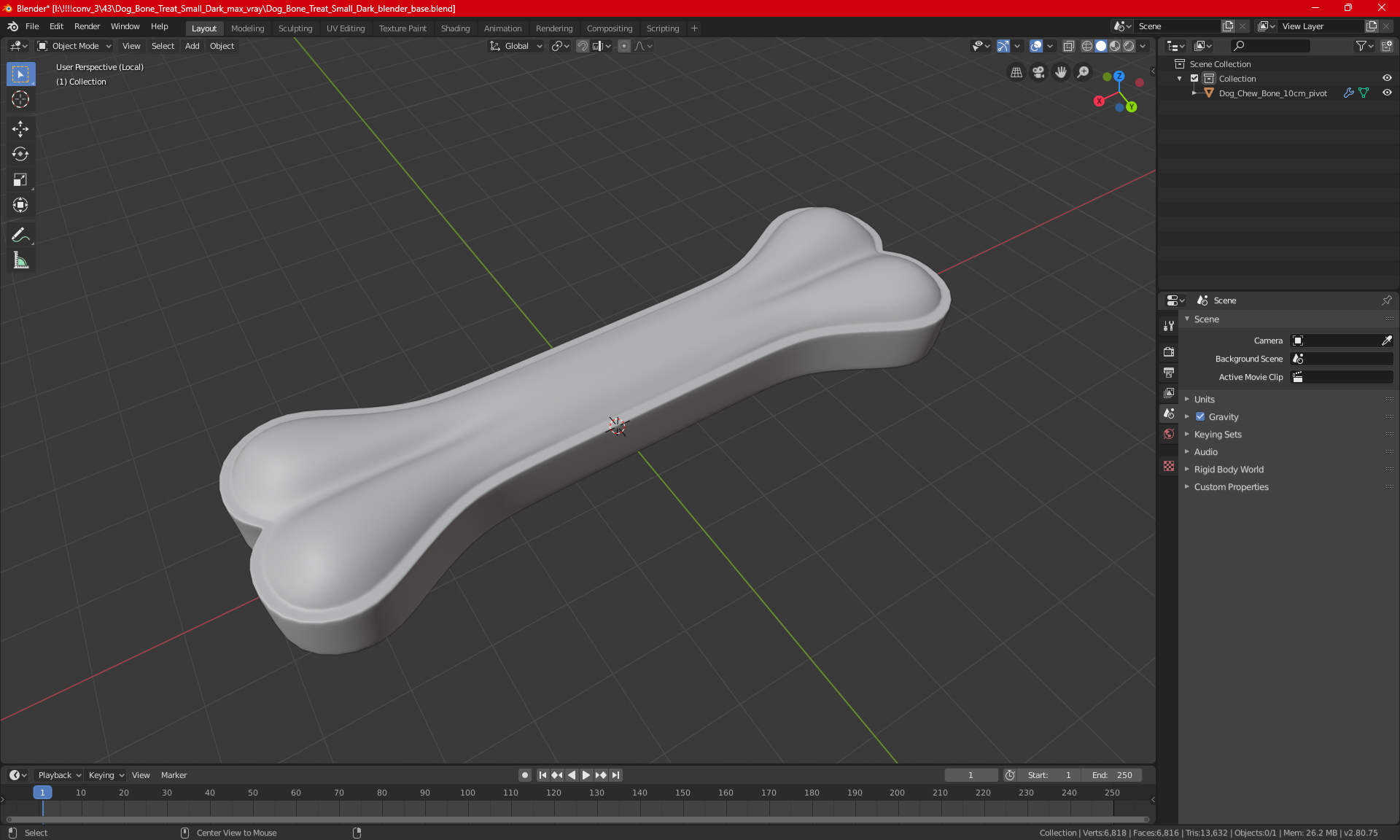Open the Render properties tab icon
The width and height of the screenshot is (1400, 840).
coord(1169,351)
